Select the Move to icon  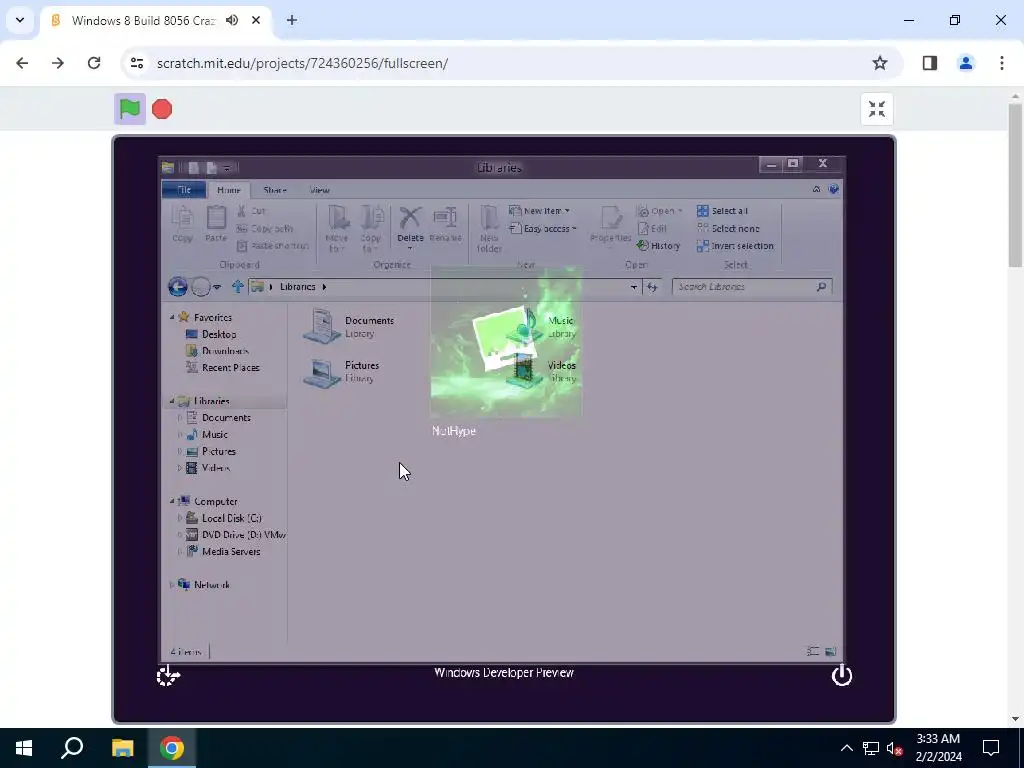pyautogui.click(x=338, y=229)
